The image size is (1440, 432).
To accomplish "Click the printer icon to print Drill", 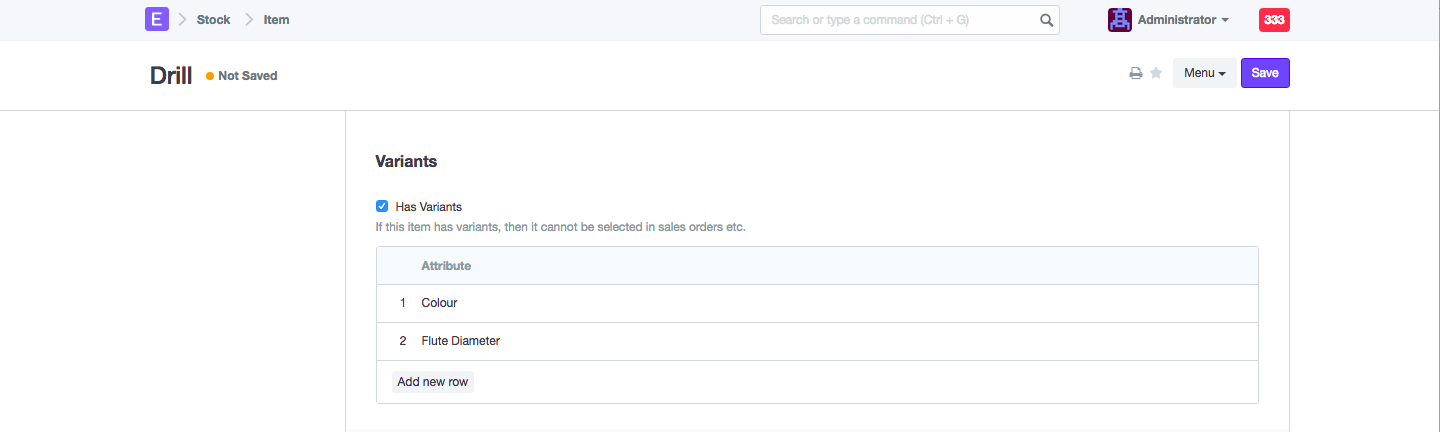I will 1136,74.
